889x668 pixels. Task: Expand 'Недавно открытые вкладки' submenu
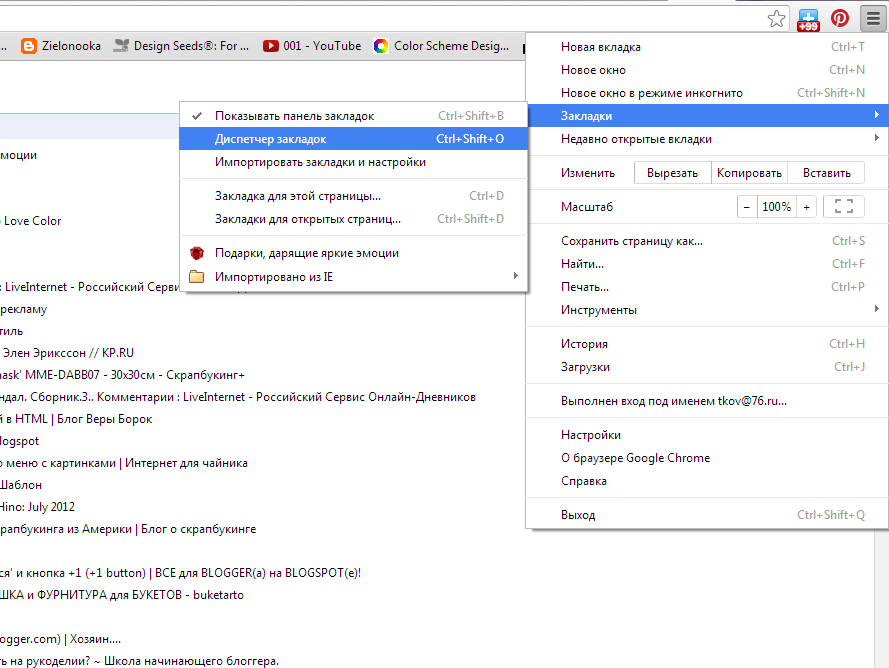706,139
